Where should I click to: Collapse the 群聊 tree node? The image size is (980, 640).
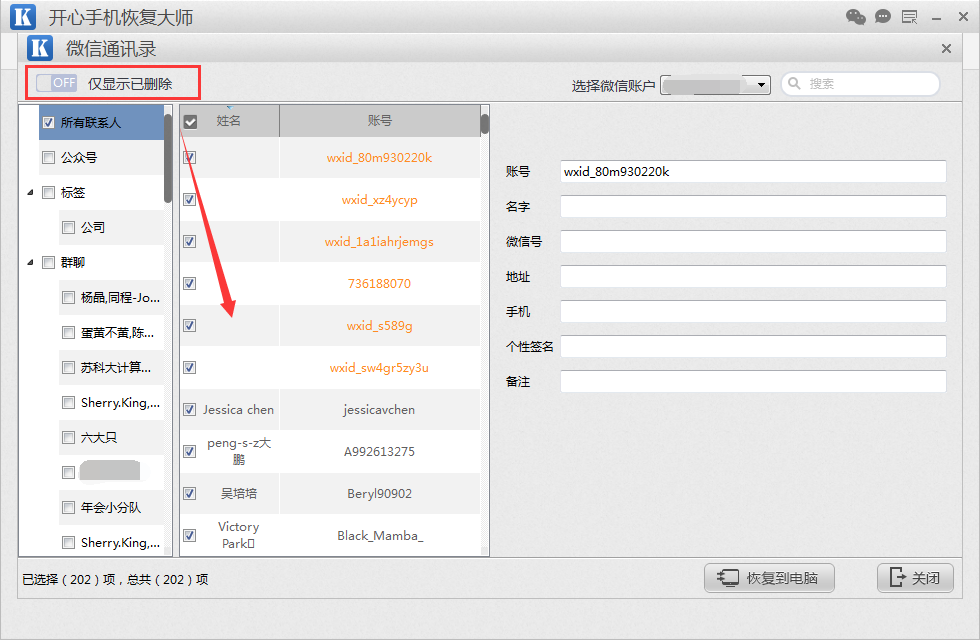pyautogui.click(x=30, y=262)
